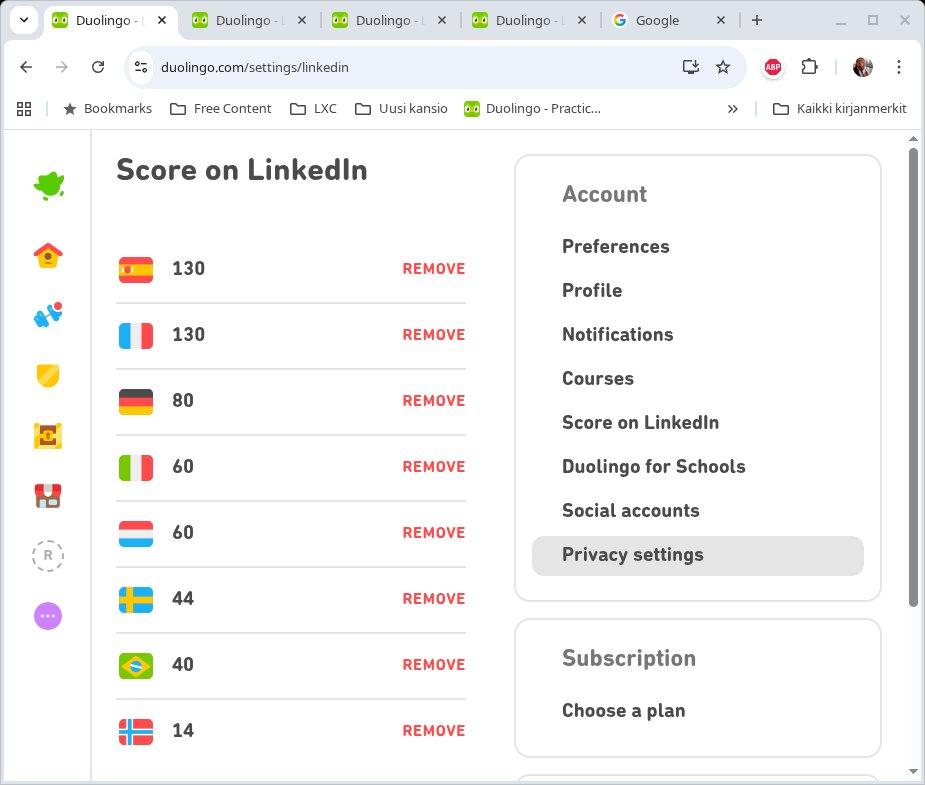This screenshot has width=925, height=785.
Task: Click the AdBlock Plus extension icon
Action: [x=773, y=67]
